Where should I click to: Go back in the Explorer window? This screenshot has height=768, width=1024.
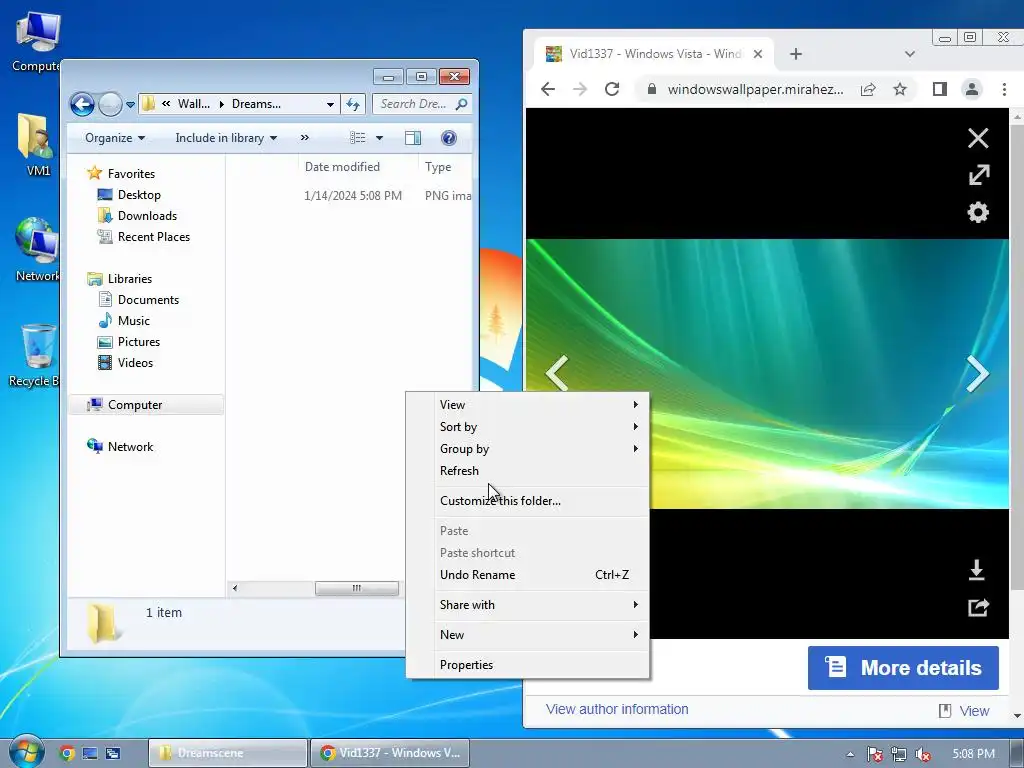pyautogui.click(x=82, y=104)
